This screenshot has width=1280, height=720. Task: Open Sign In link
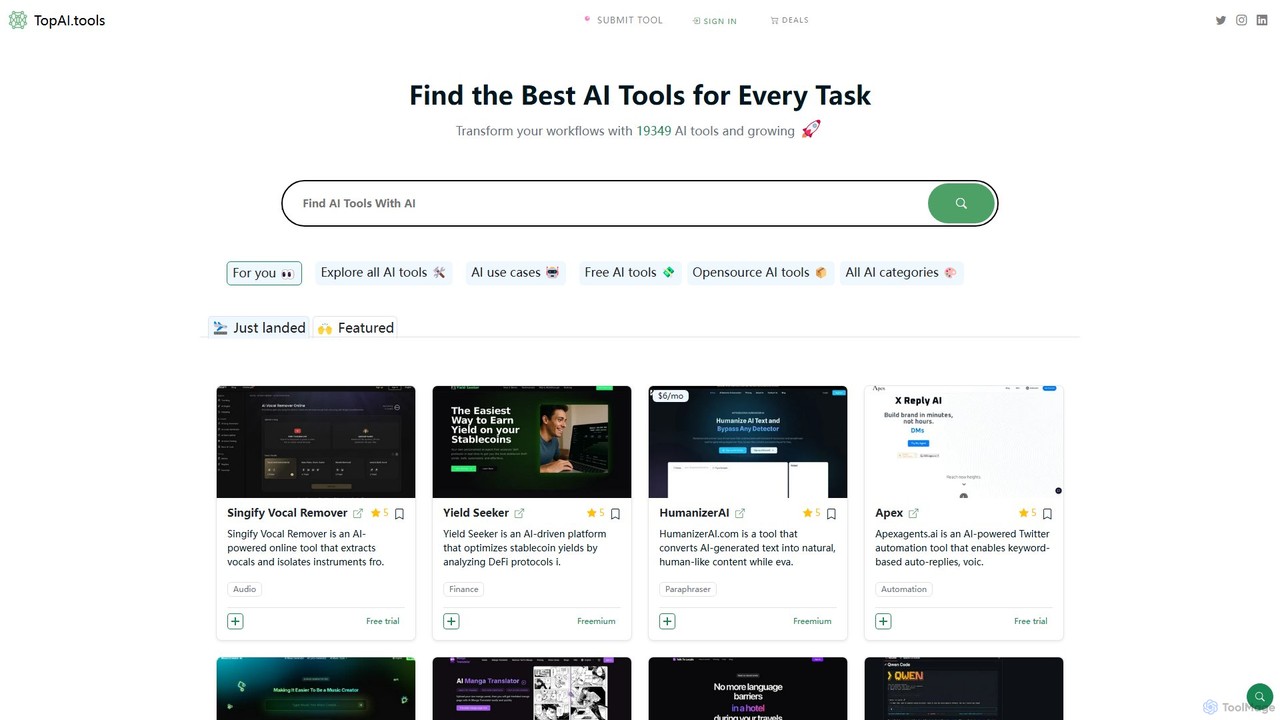pyautogui.click(x=715, y=21)
